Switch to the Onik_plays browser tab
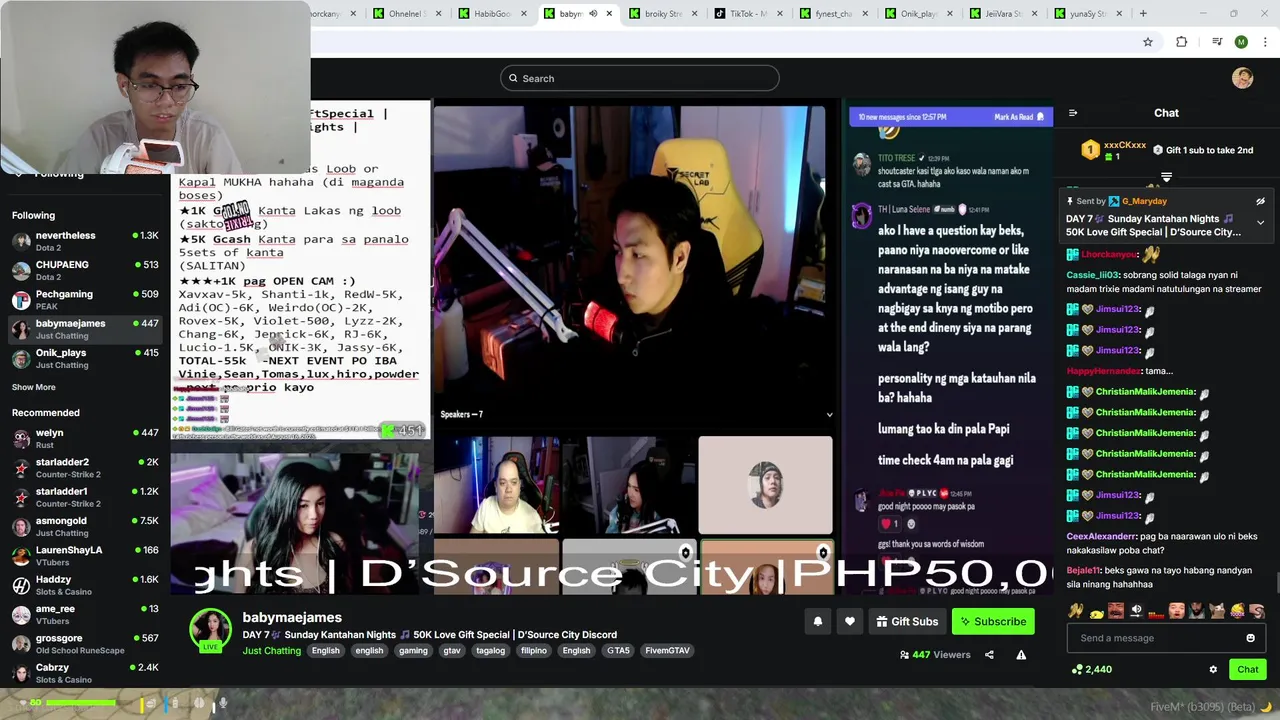Screen dimensions: 1280x720 pos(918,14)
